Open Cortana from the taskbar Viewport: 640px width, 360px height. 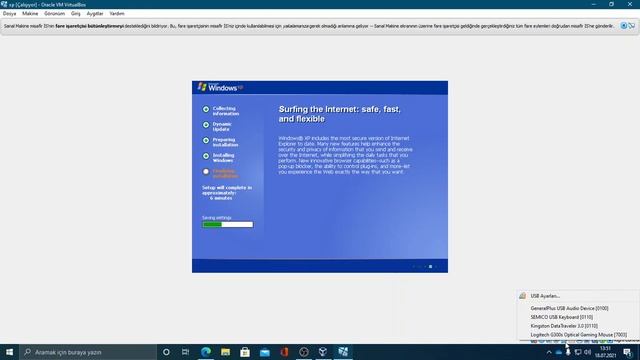point(166,352)
